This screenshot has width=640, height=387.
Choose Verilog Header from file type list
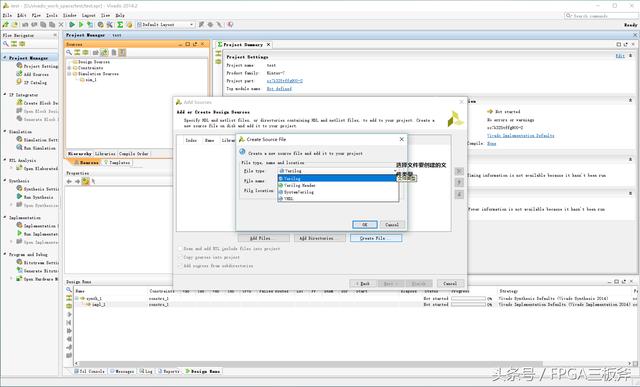338,185
